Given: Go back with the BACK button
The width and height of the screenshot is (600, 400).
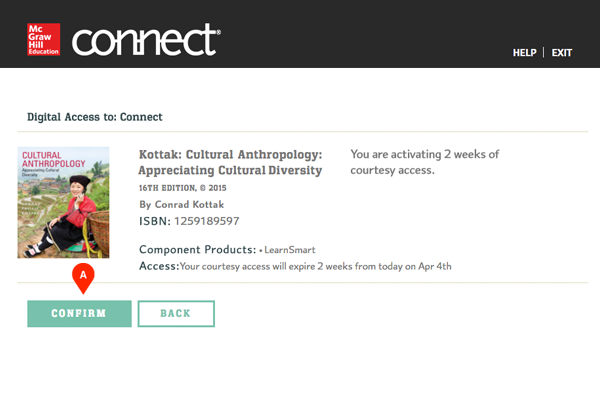Looking at the screenshot, I should 176,314.
